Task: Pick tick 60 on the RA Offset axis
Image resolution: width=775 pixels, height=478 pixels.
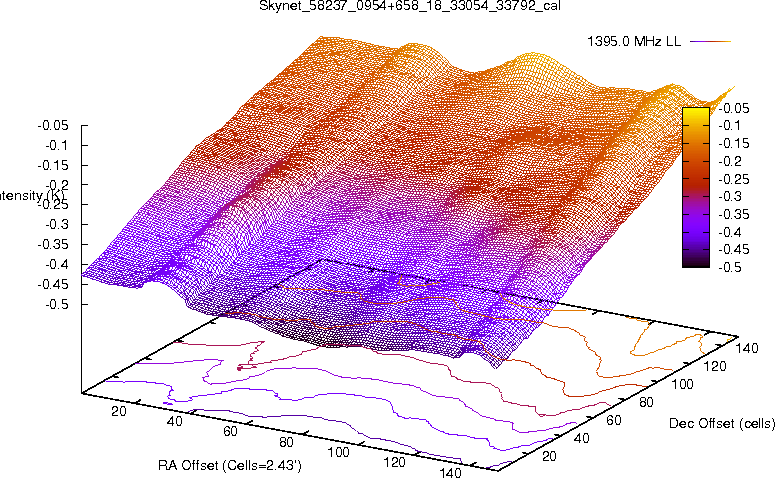Action: pos(230,431)
